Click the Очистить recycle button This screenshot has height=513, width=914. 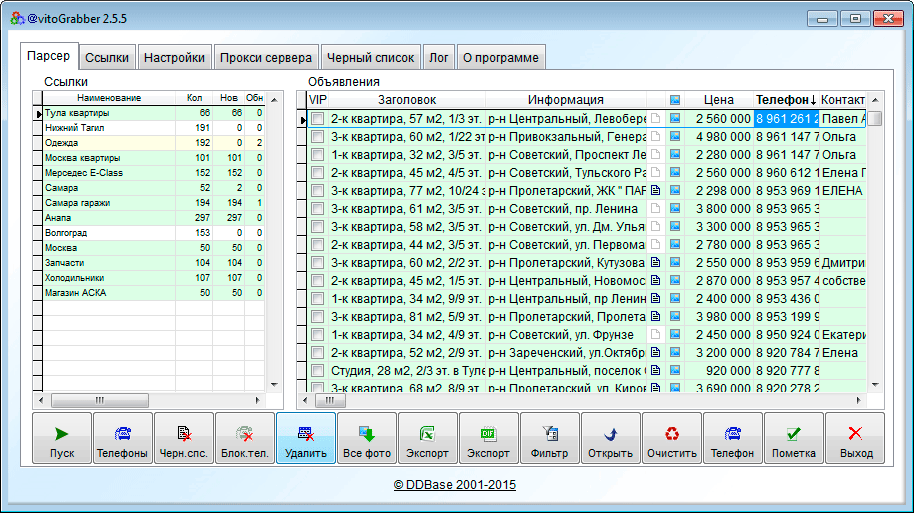pyautogui.click(x=672, y=438)
